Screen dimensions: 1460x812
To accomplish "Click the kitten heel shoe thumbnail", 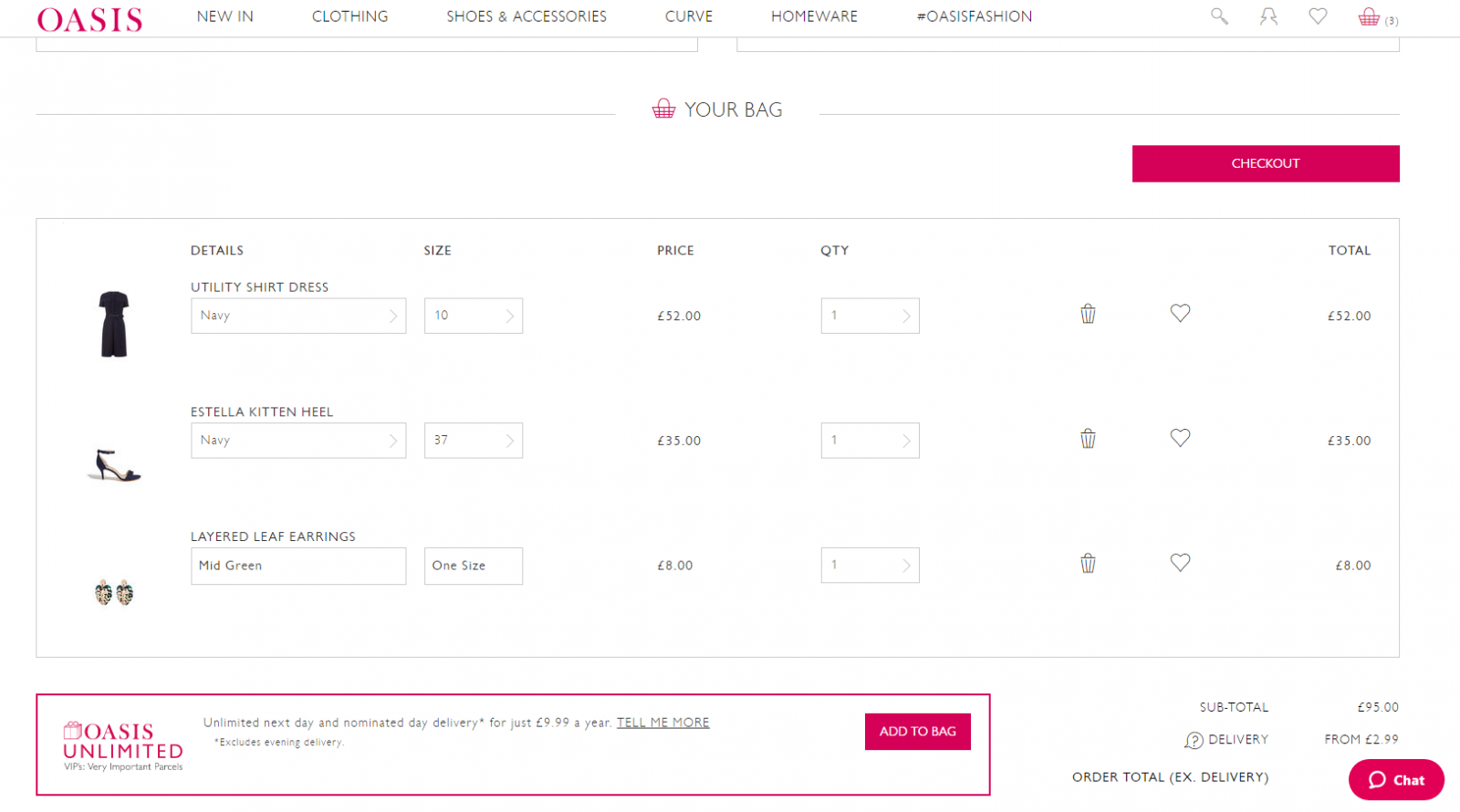I will click(114, 465).
